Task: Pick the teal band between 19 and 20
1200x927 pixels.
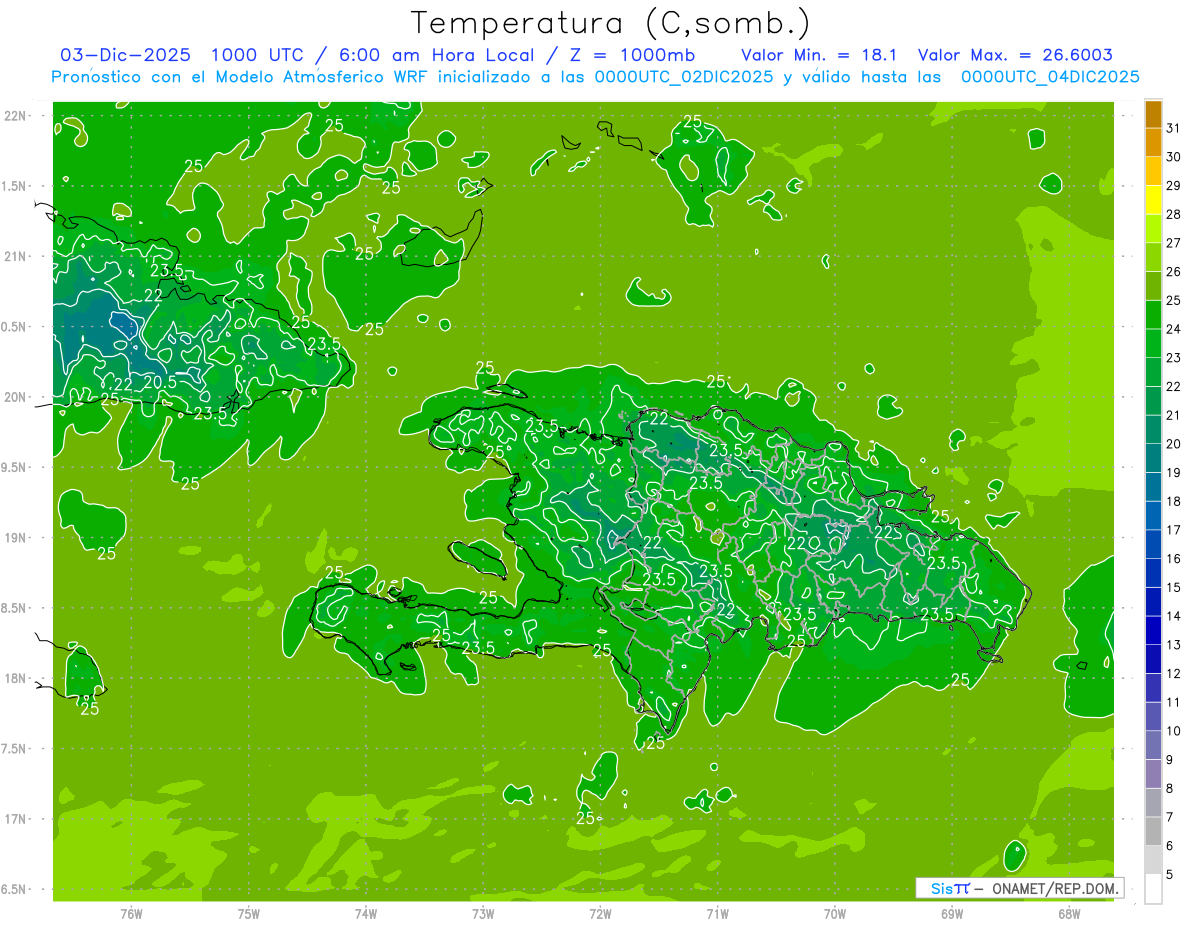Action: pos(1153,458)
